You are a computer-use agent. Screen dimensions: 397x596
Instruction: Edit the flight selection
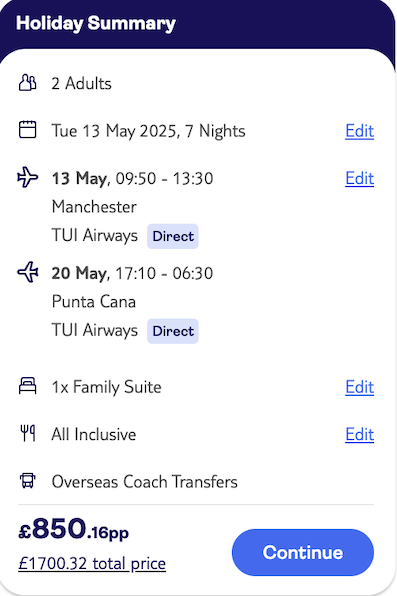pos(359,179)
